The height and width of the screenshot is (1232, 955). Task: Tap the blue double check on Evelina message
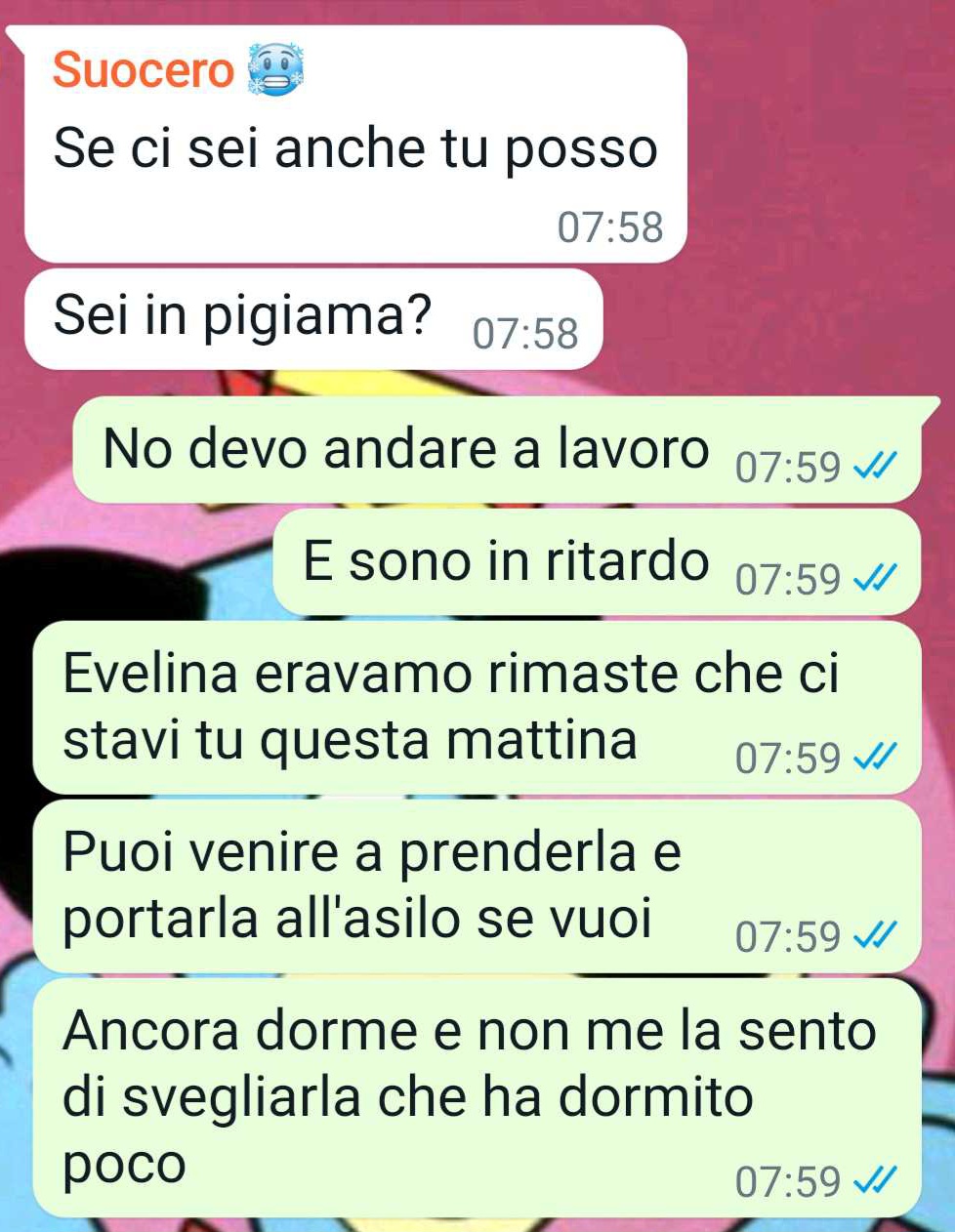pyautogui.click(x=875, y=758)
